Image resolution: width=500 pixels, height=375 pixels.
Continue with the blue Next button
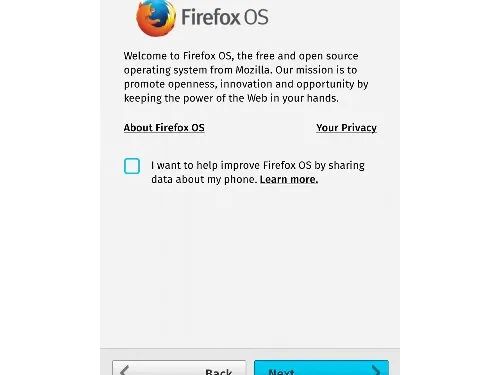tap(321, 368)
